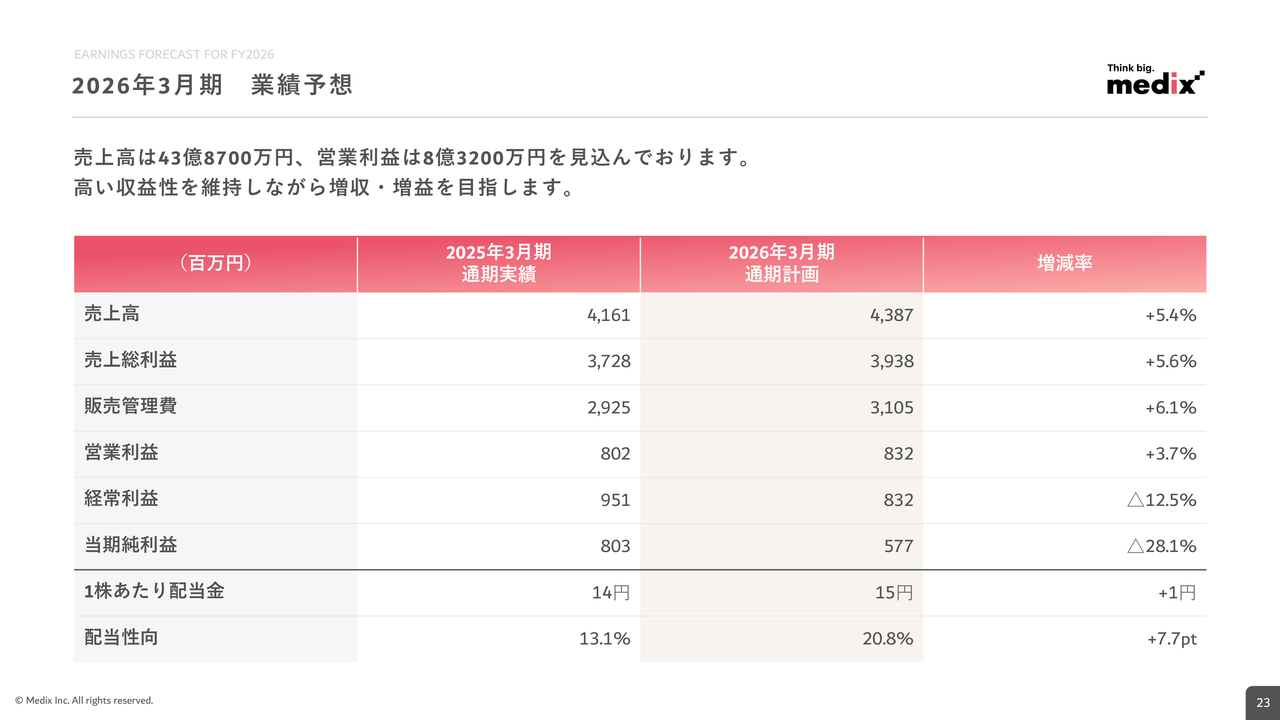Click the Medix Inc. copyright notice

coord(84,701)
